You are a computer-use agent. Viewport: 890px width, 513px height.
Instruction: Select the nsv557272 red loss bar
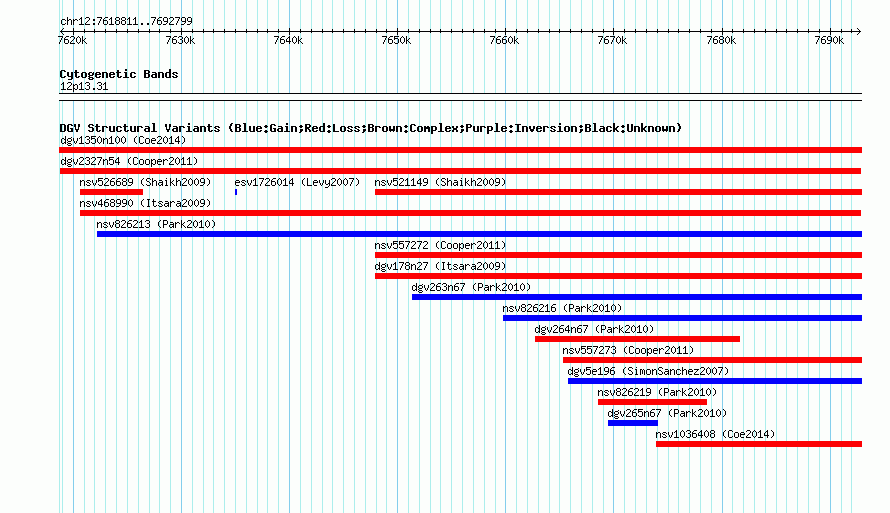(618, 255)
